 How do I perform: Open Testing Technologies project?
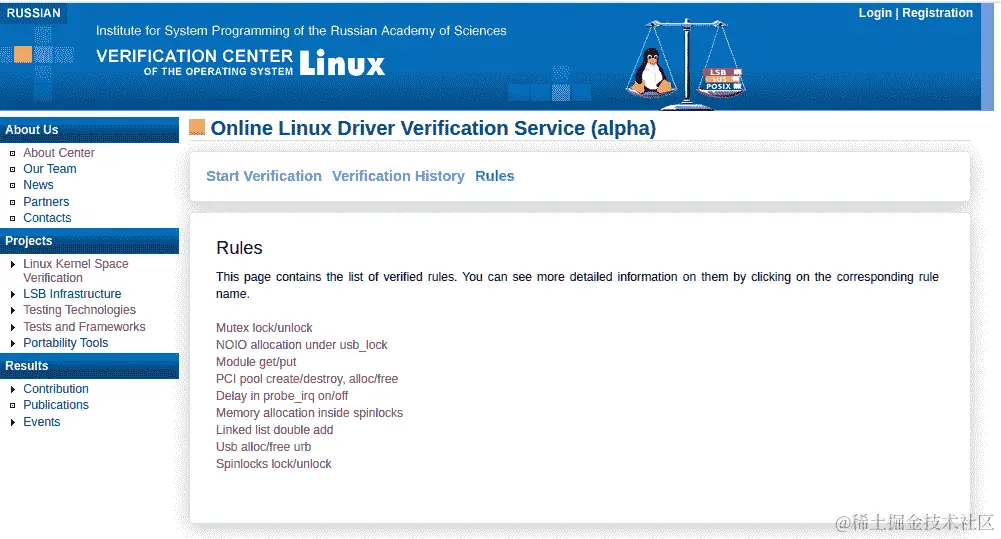click(79, 310)
